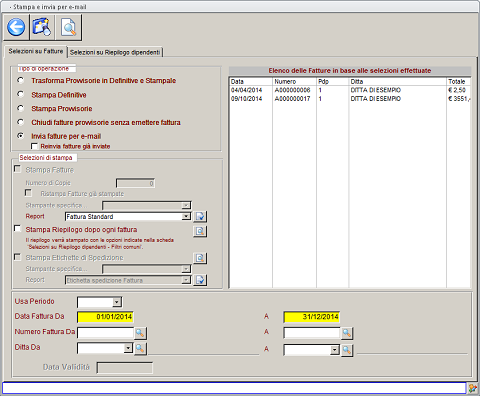
Task: Click the Numero di Copie field
Action: [135, 183]
